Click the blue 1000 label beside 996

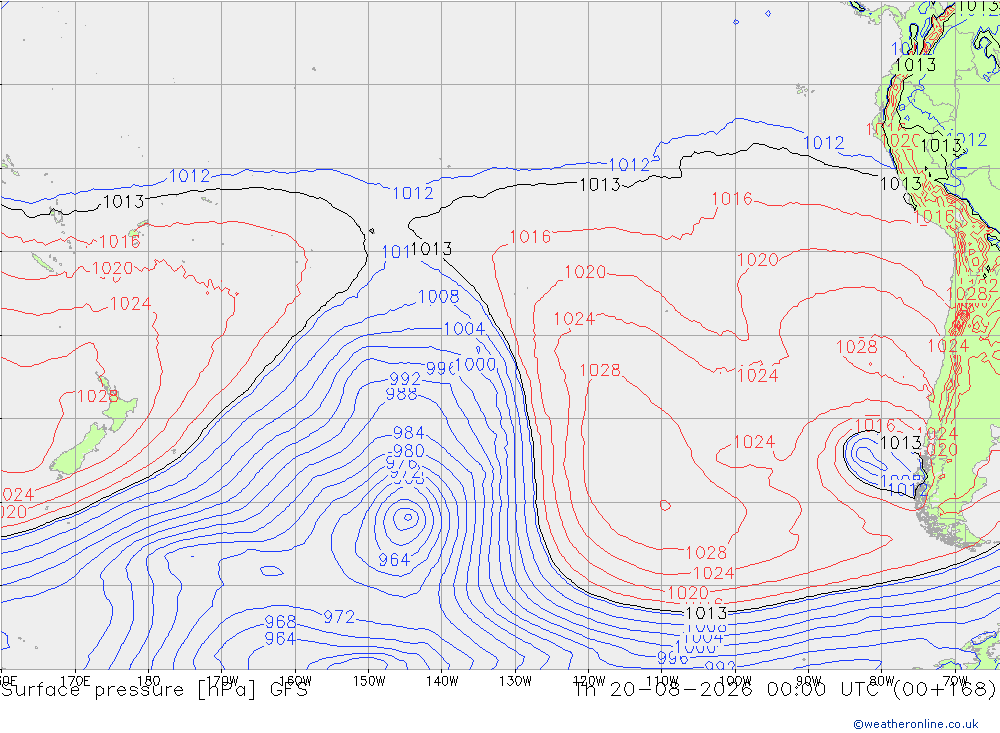(x=476, y=364)
